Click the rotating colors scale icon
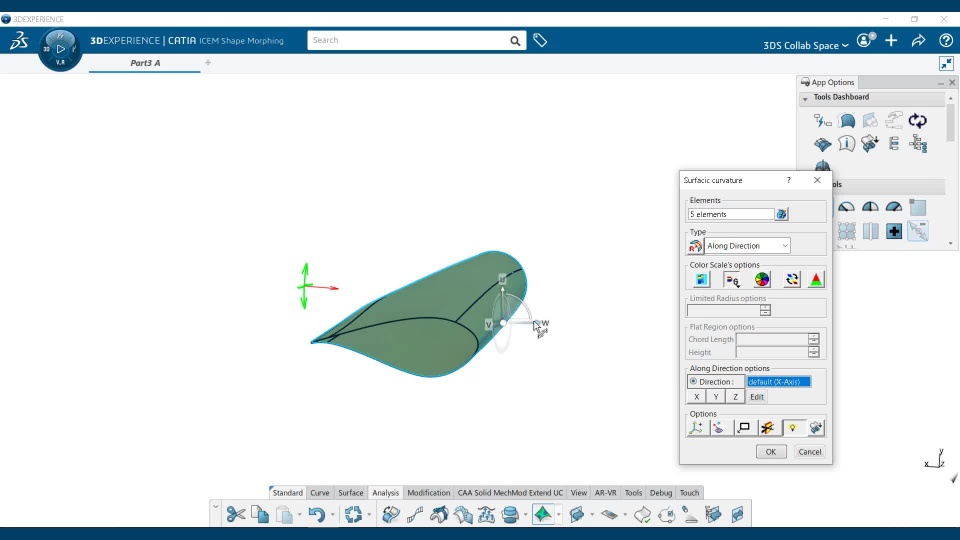Screen dimensions: 960x540 coord(792,280)
